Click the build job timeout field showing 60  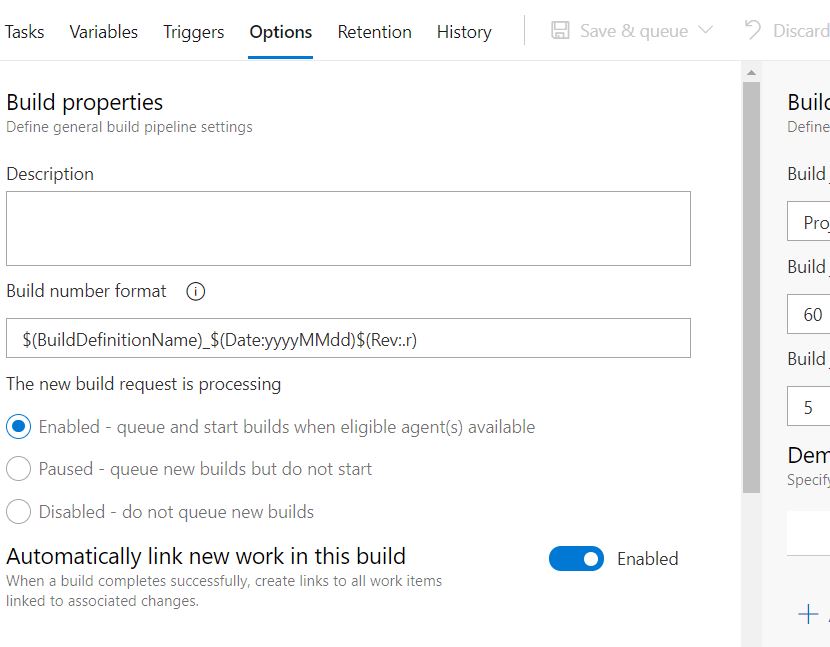pos(812,314)
